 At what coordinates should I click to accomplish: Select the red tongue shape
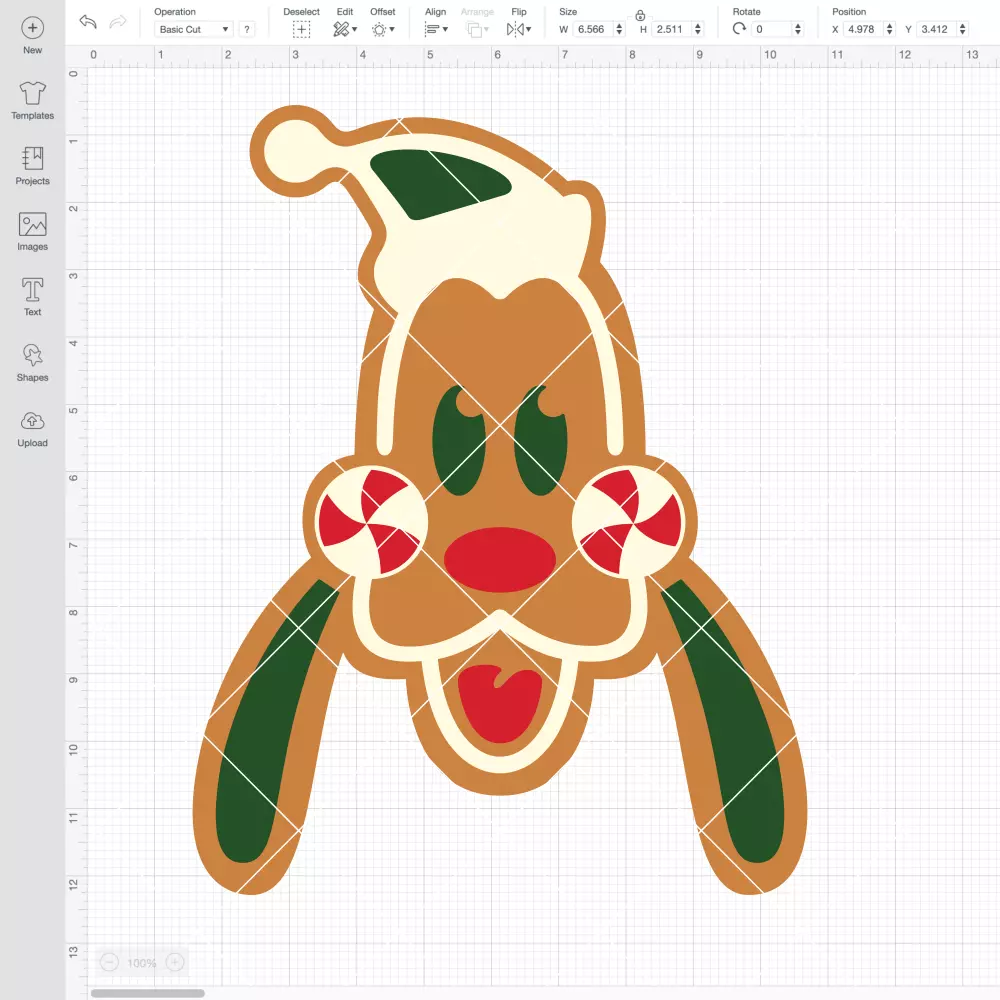pos(499,703)
